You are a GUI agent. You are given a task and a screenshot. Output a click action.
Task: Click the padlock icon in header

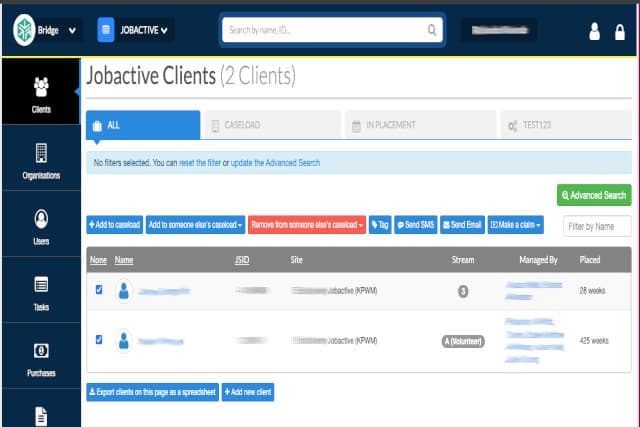[620, 32]
